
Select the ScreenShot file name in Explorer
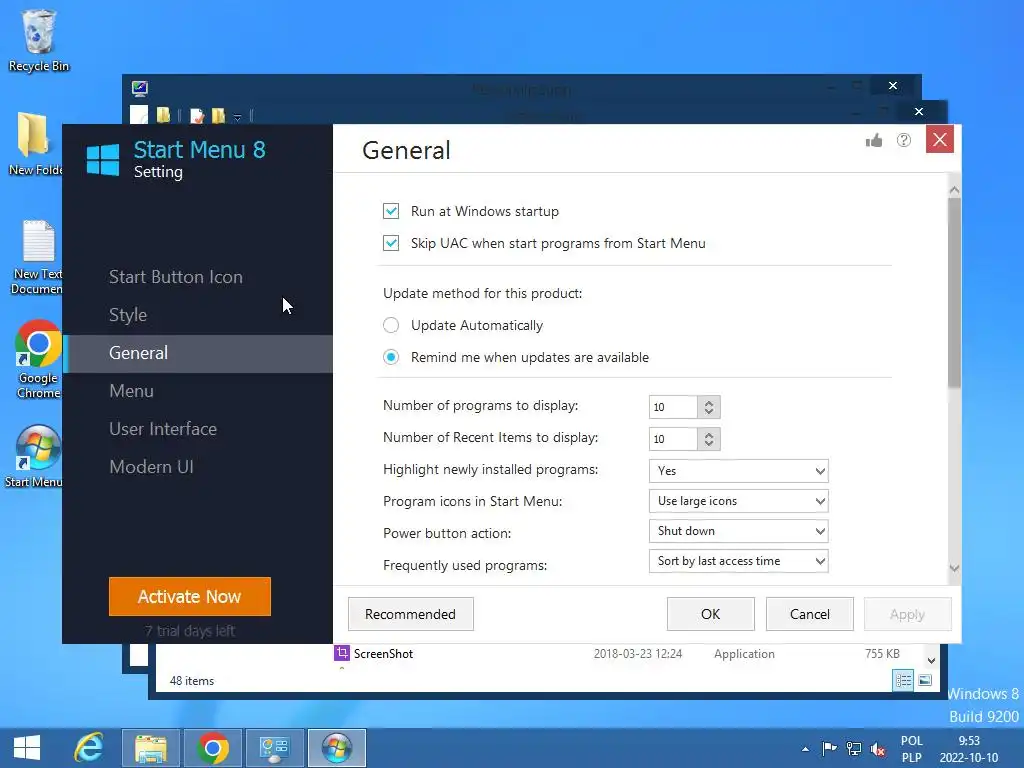(x=383, y=654)
